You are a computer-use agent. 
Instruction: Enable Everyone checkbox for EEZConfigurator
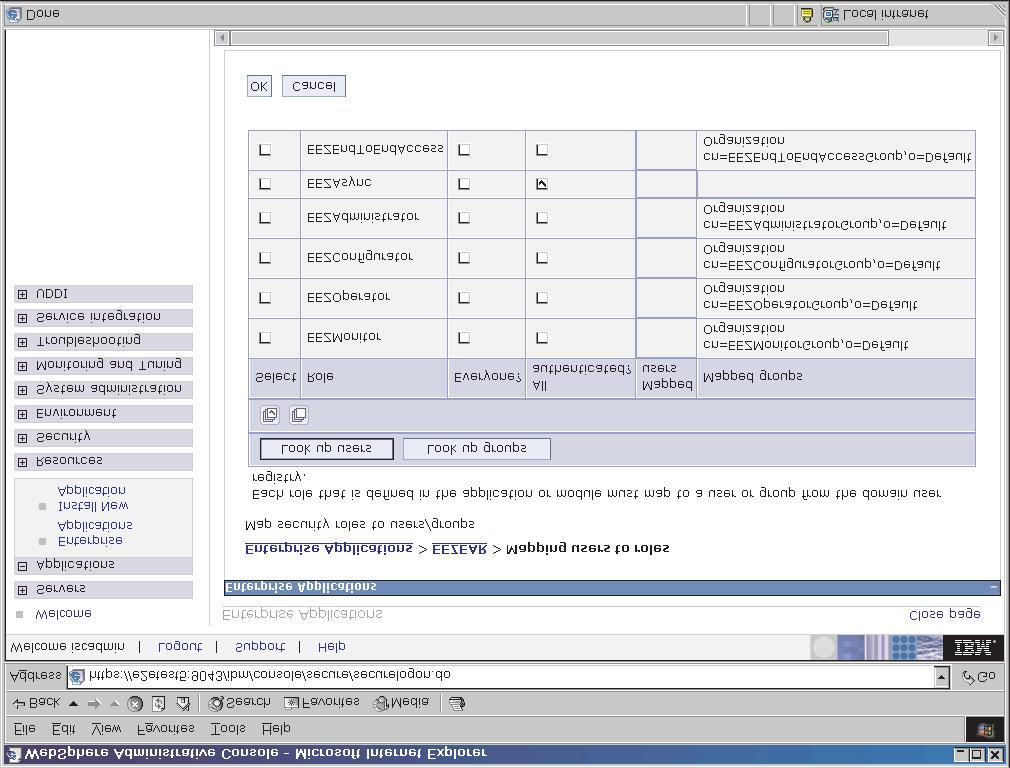coord(464,258)
